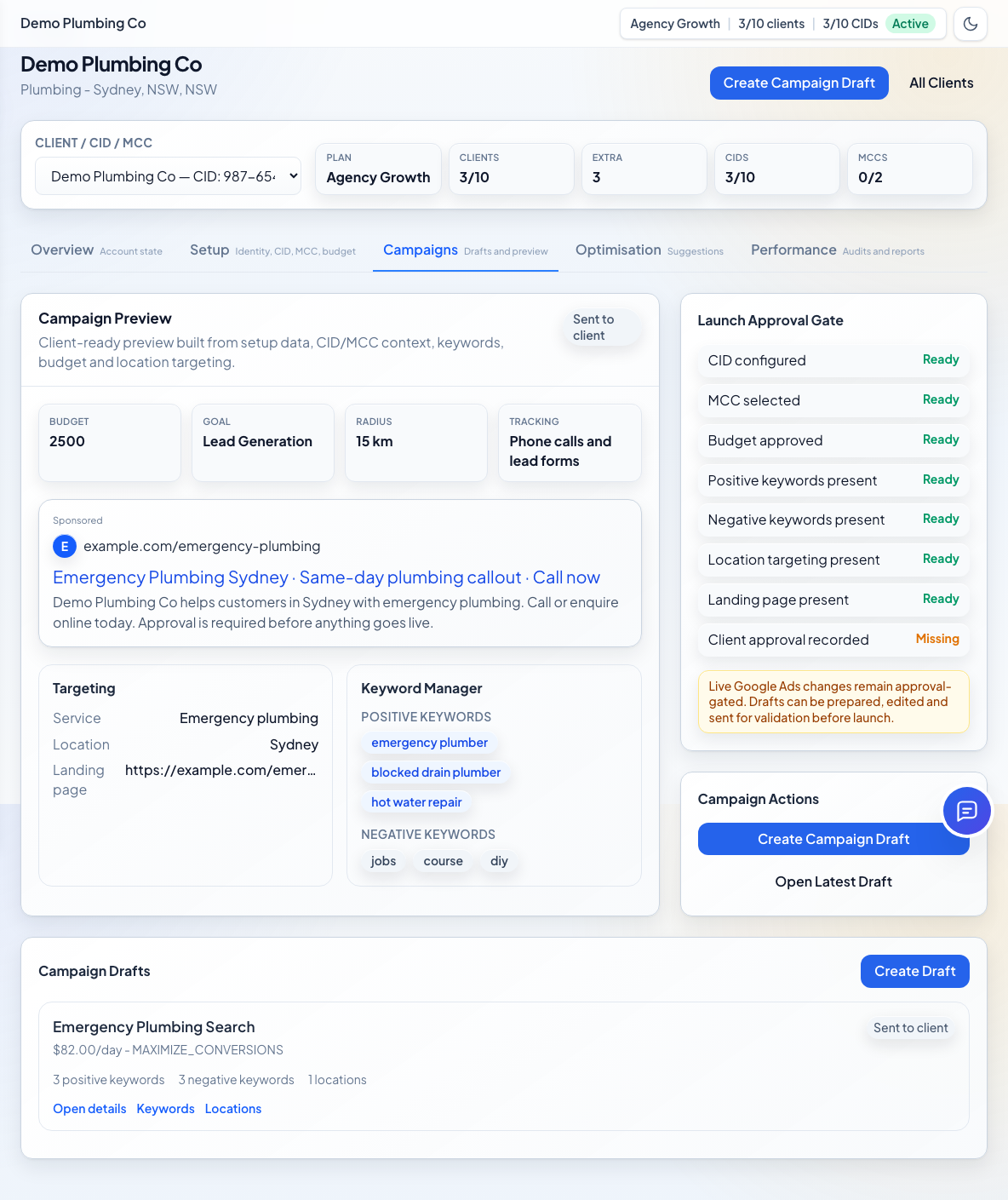
Task: Open details of Emergency Plumbing Search draft
Action: click(x=89, y=1109)
